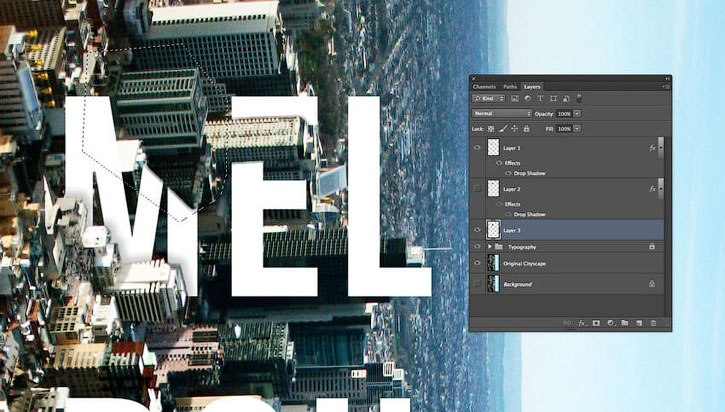The width and height of the screenshot is (725, 412).
Task: Toggle the layer filtering switch
Action: click(579, 98)
